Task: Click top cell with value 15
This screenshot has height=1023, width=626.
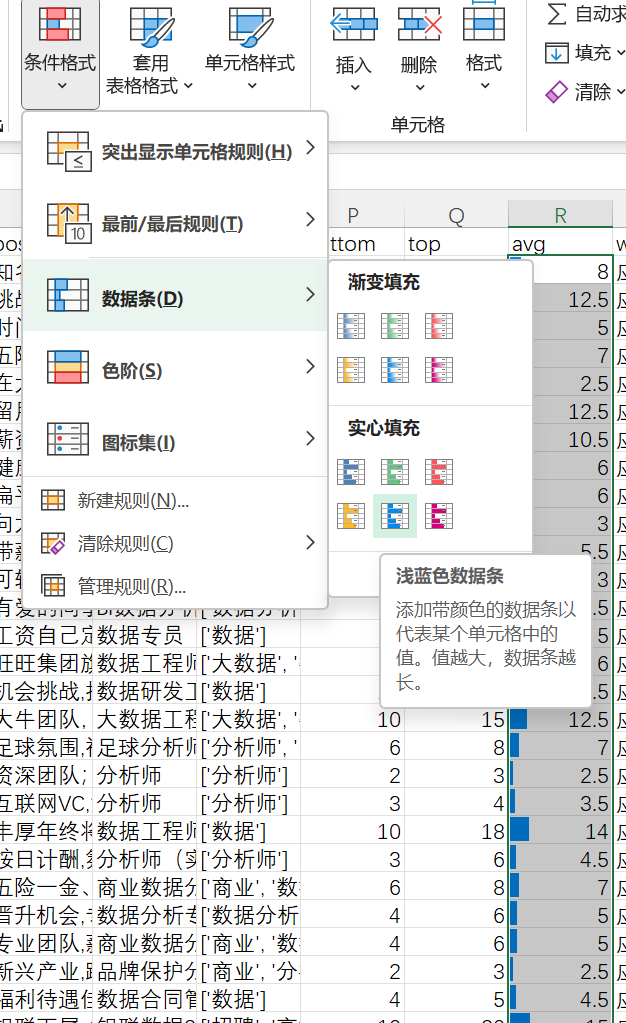Action: [456, 719]
